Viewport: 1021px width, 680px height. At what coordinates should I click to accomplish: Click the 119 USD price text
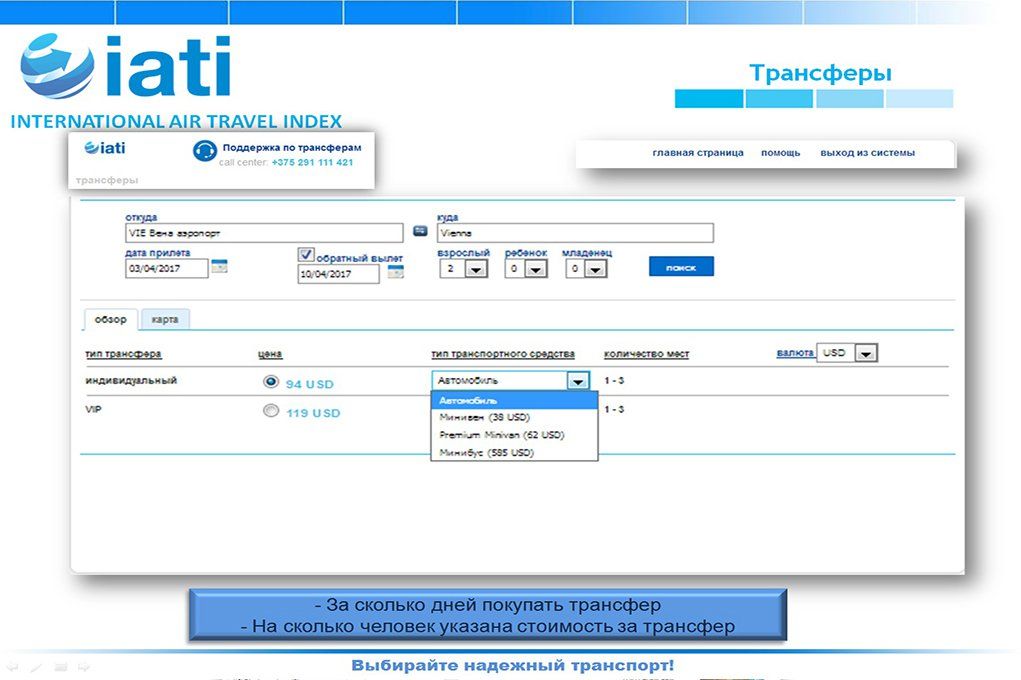[313, 413]
